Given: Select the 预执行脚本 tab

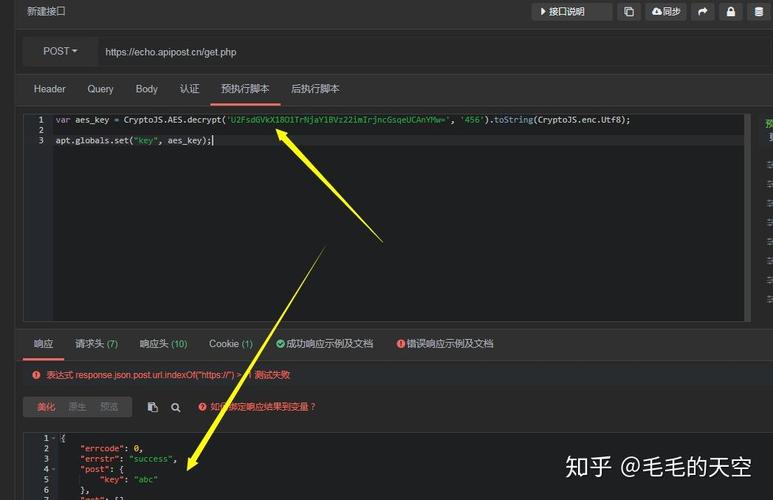Looking at the screenshot, I should click(x=245, y=89).
